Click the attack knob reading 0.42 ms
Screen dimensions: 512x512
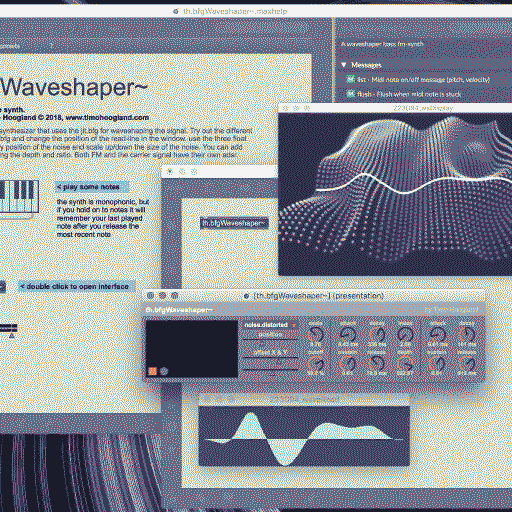(348, 334)
